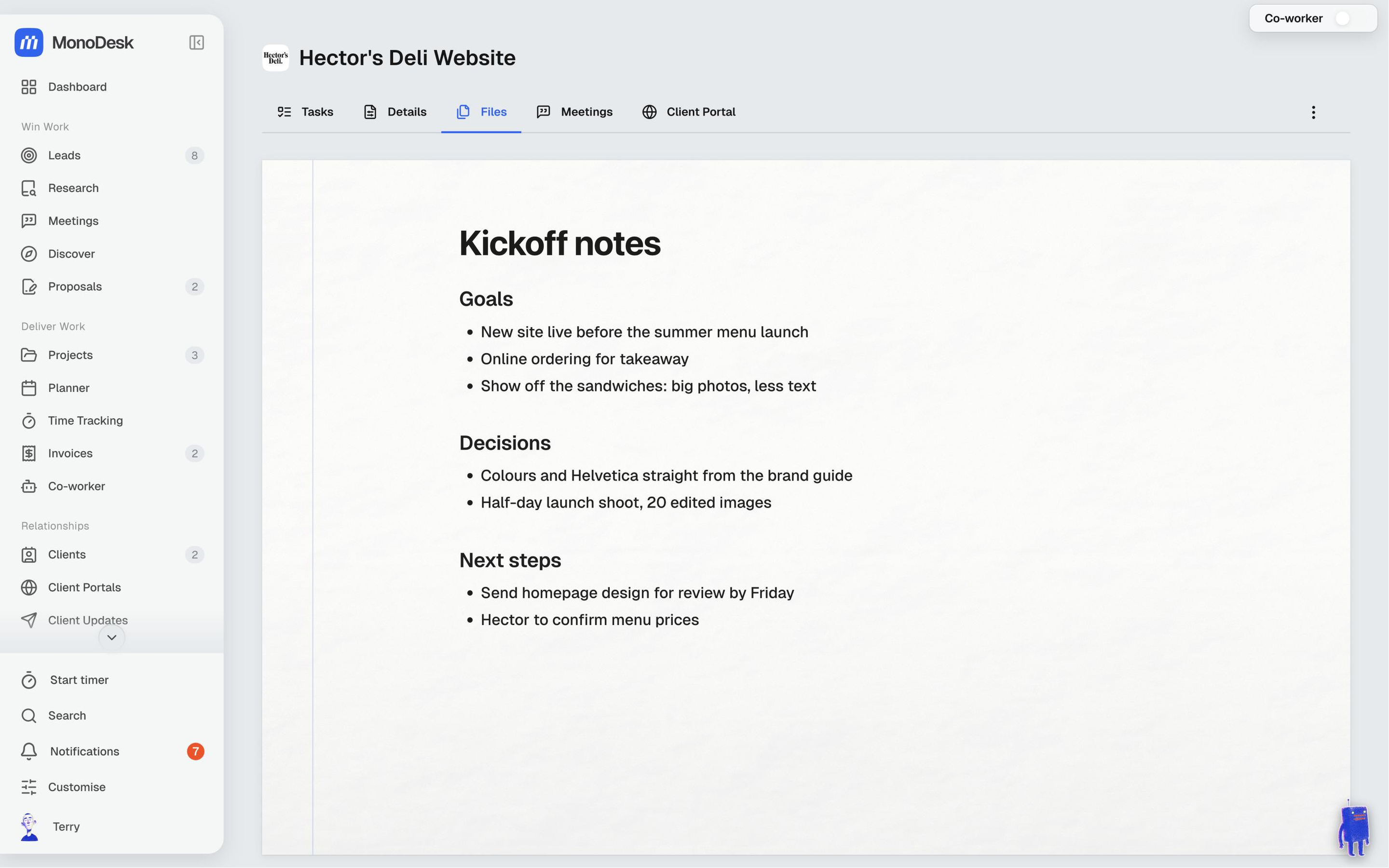The image size is (1389, 868).
Task: Open Research icon in sidebar
Action: tap(29, 188)
